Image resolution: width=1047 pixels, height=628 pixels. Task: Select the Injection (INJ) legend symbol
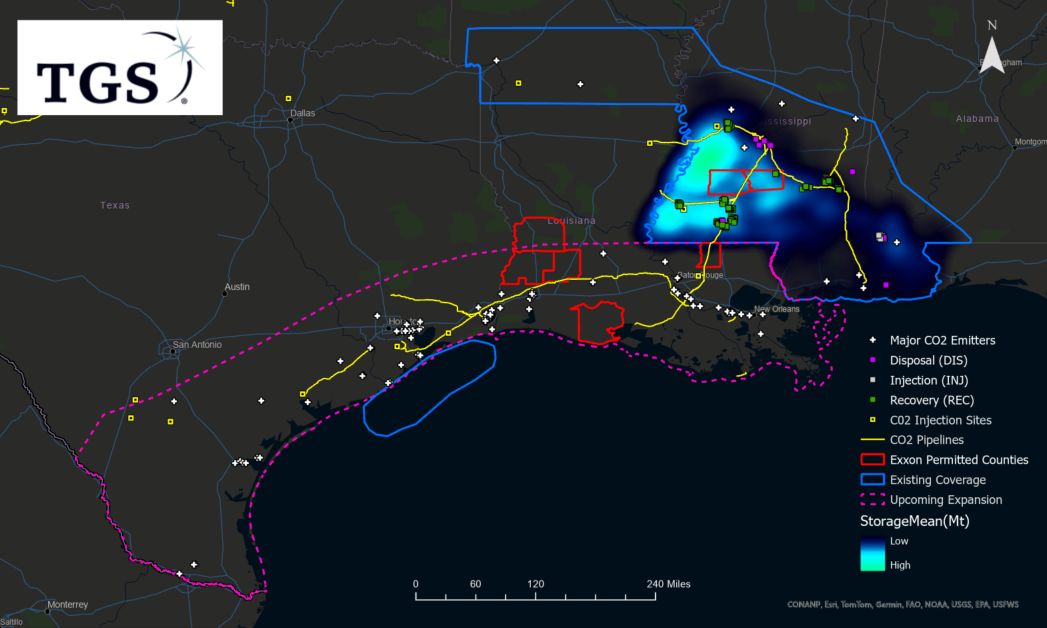coord(873,380)
